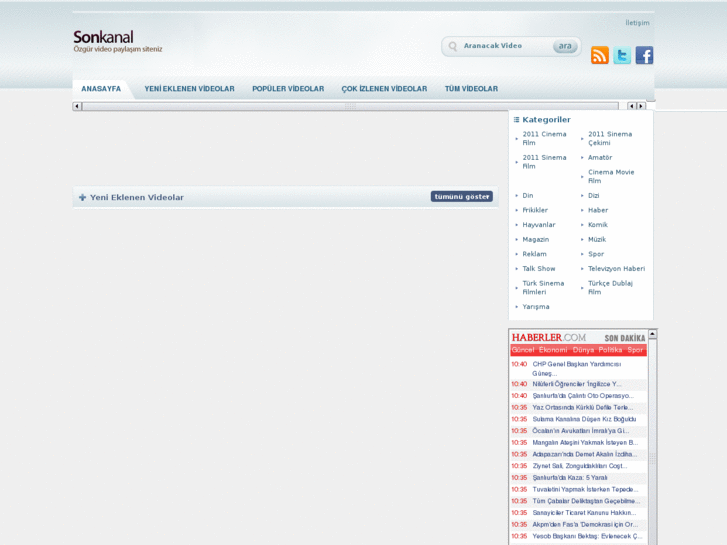Open headline 'Mangalın Ateşini Yakmak İsteyen B...'
The height and width of the screenshot is (545, 727).
(585, 442)
